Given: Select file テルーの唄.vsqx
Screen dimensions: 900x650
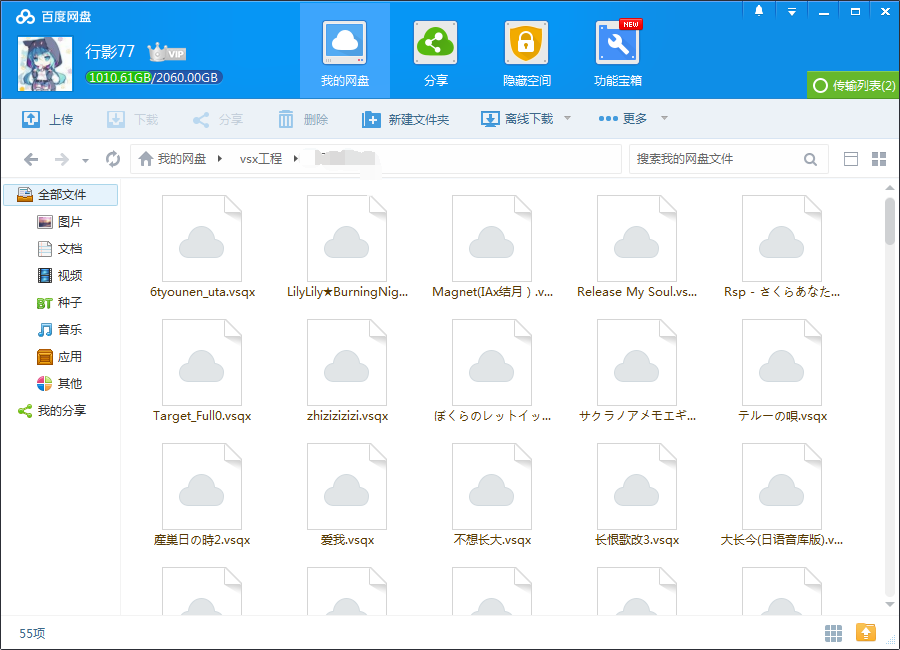Looking at the screenshot, I should click(x=782, y=371).
